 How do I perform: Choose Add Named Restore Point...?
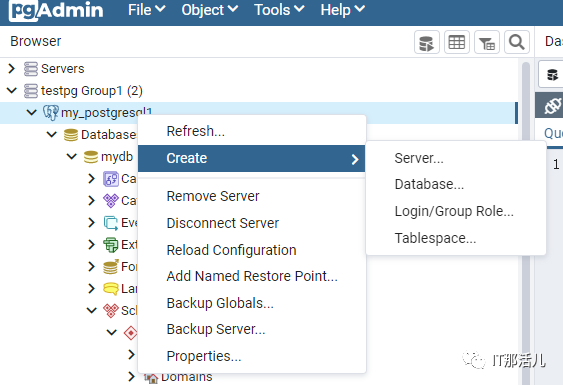pos(252,276)
